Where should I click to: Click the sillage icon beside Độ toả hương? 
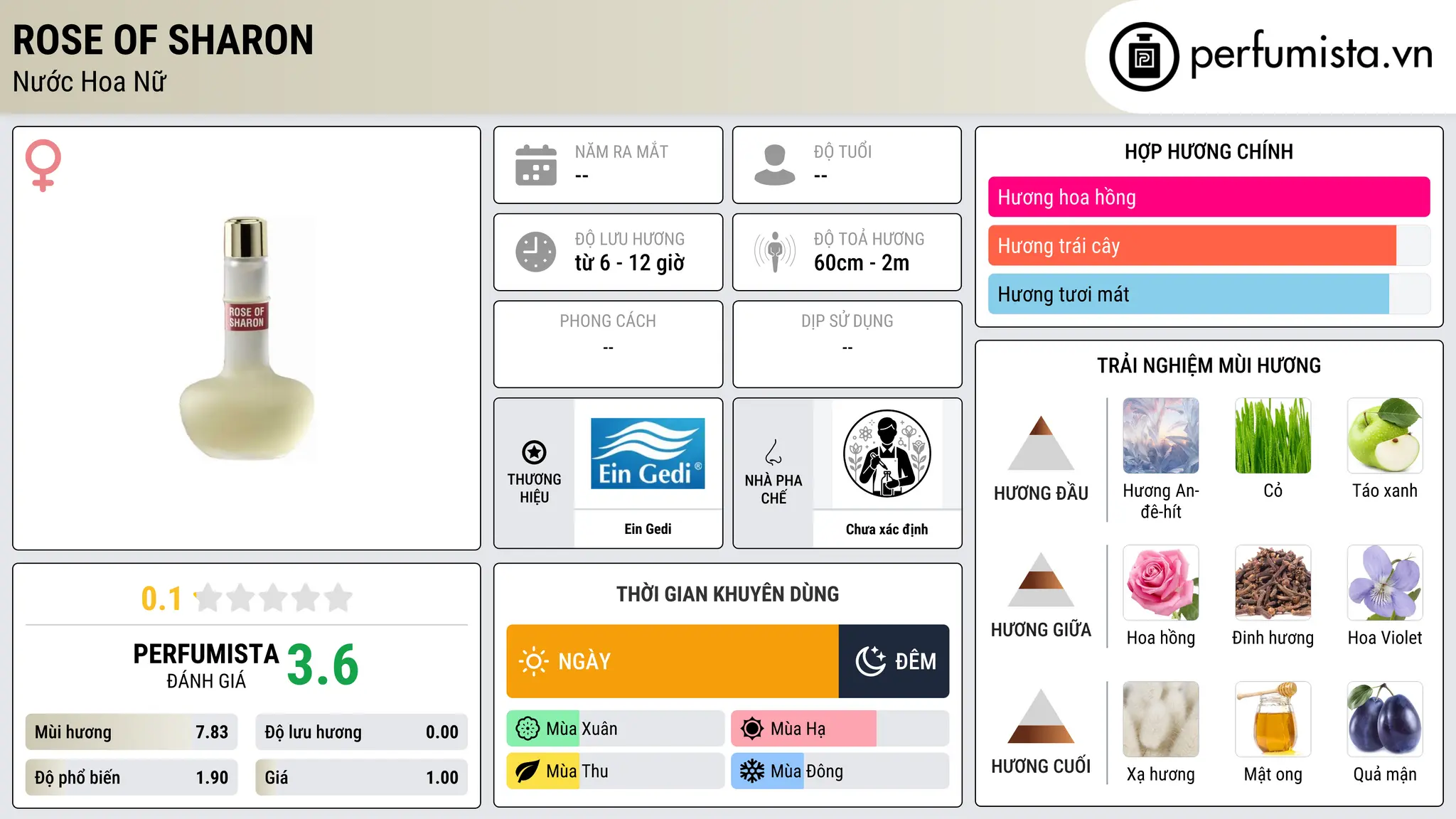pyautogui.click(x=775, y=252)
